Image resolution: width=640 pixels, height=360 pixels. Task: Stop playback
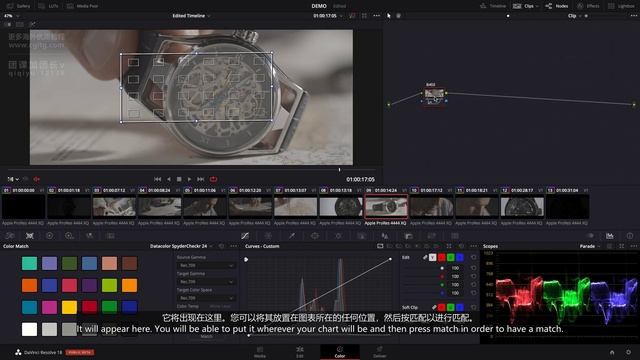[x=179, y=179]
